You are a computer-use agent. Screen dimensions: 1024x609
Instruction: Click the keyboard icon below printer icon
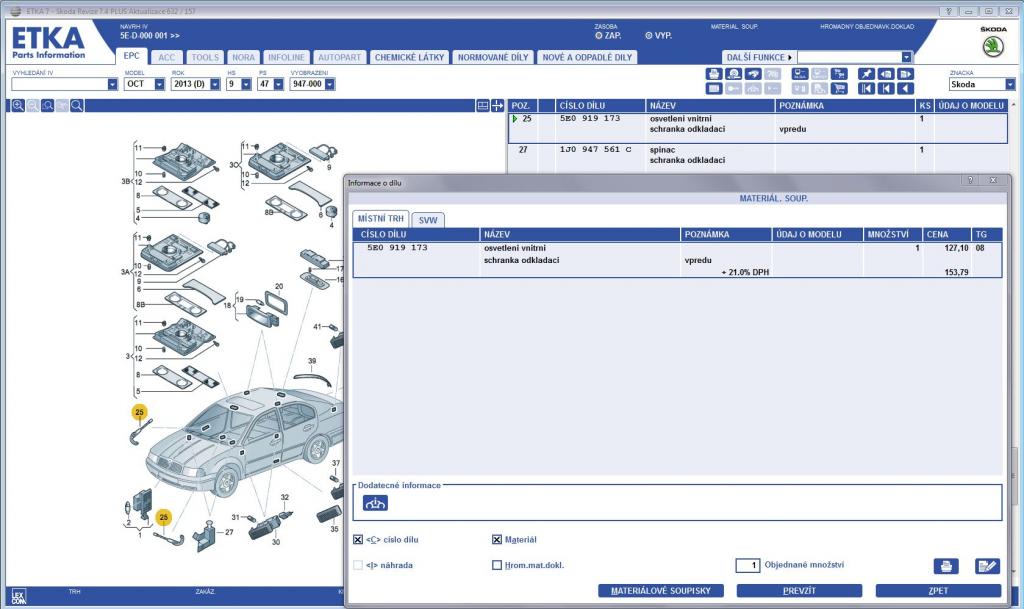pos(714,89)
